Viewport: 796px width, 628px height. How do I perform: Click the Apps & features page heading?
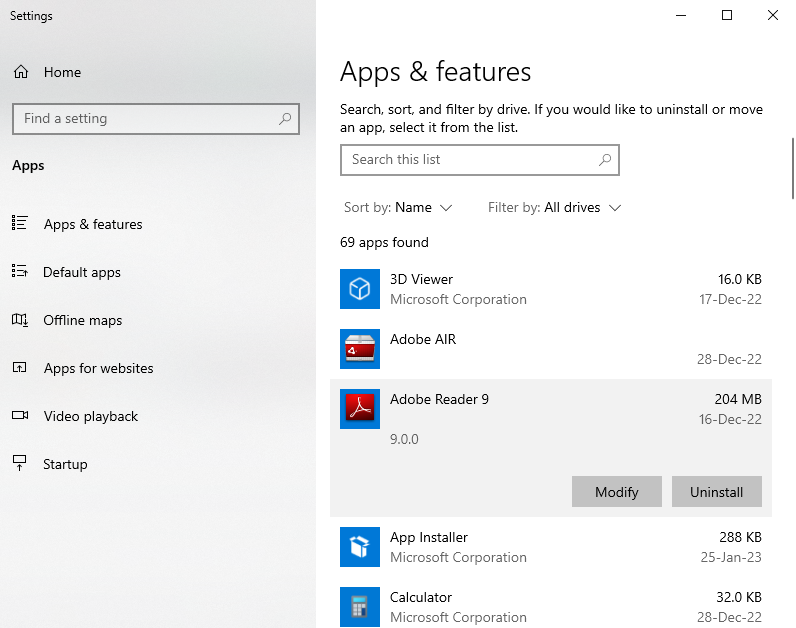(x=435, y=72)
